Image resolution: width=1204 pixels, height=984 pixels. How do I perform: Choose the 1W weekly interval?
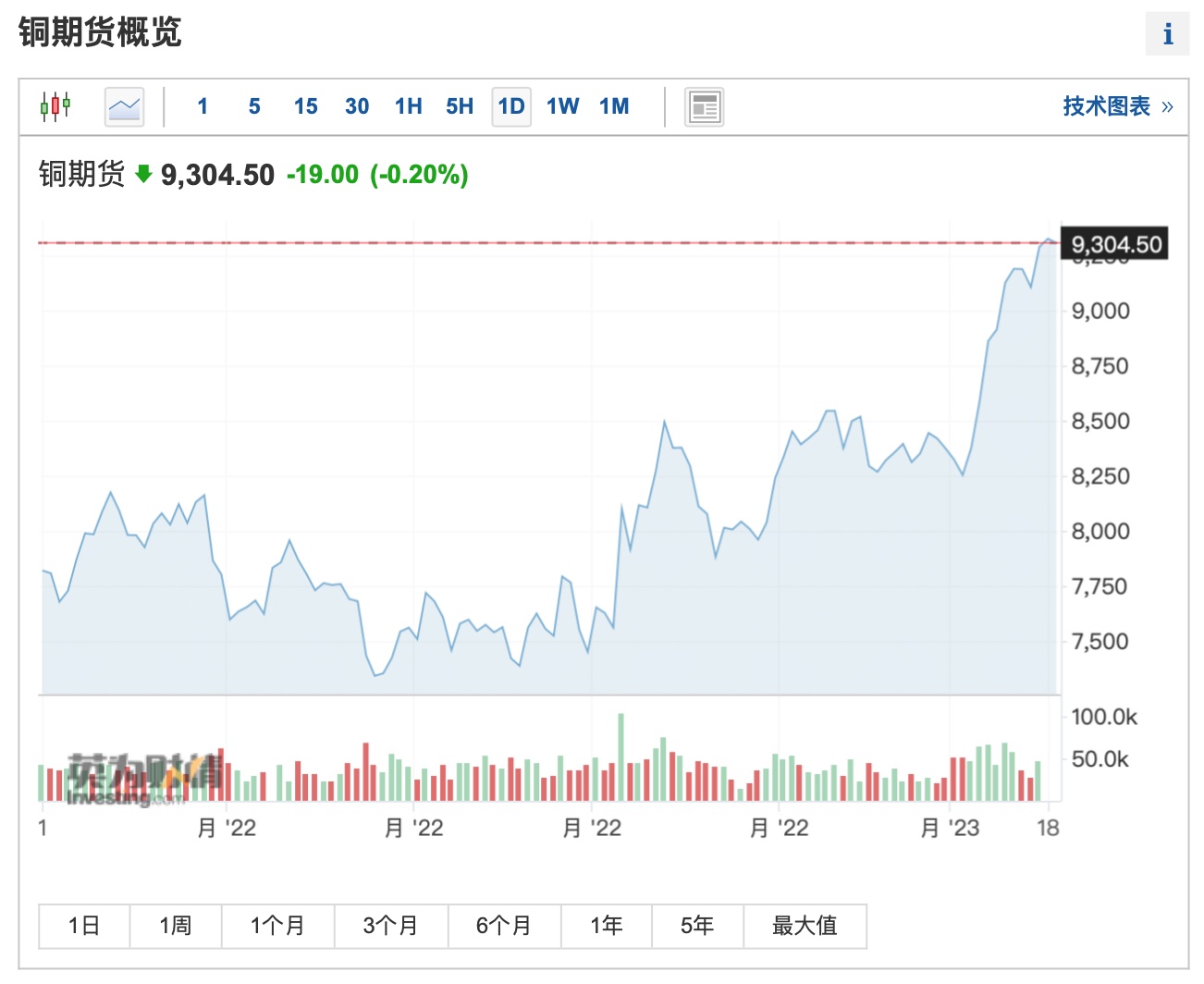(562, 106)
